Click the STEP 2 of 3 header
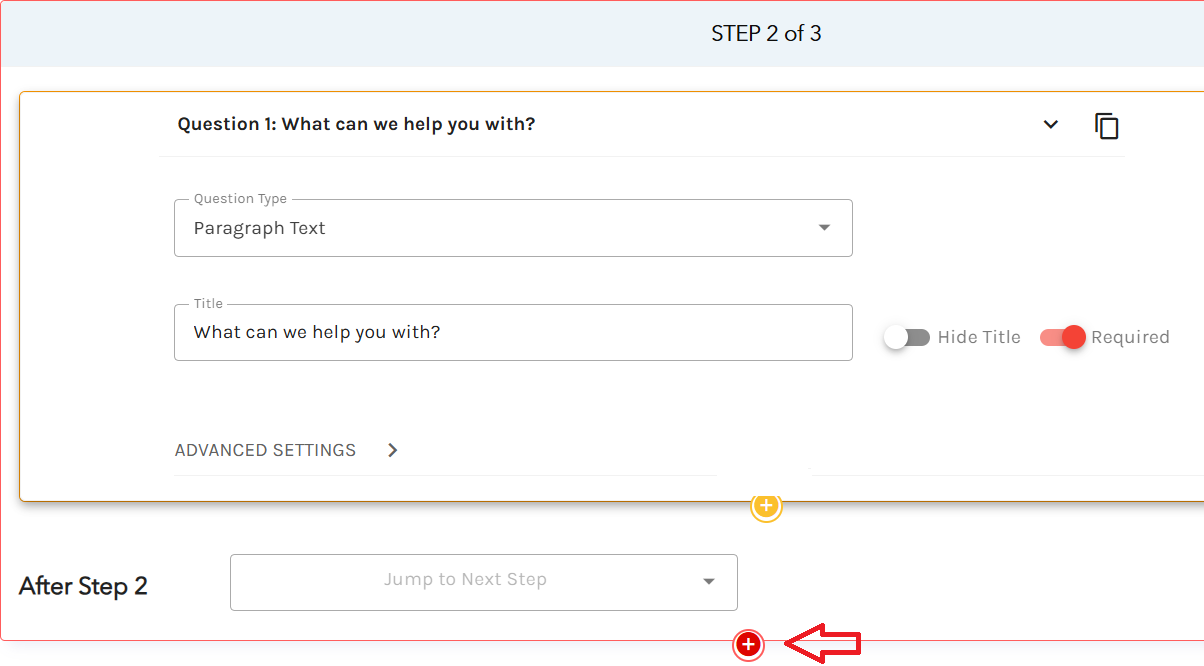This screenshot has height=666, width=1204. 766,33
